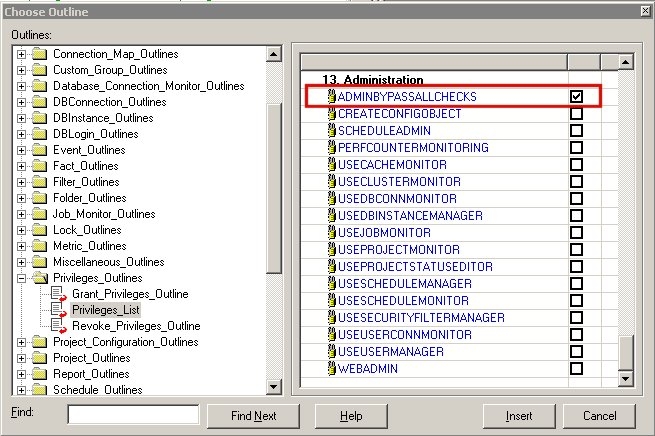Image resolution: width=655 pixels, height=436 pixels.
Task: Click the Metric_Outlines folder icon
Action: pos(40,246)
